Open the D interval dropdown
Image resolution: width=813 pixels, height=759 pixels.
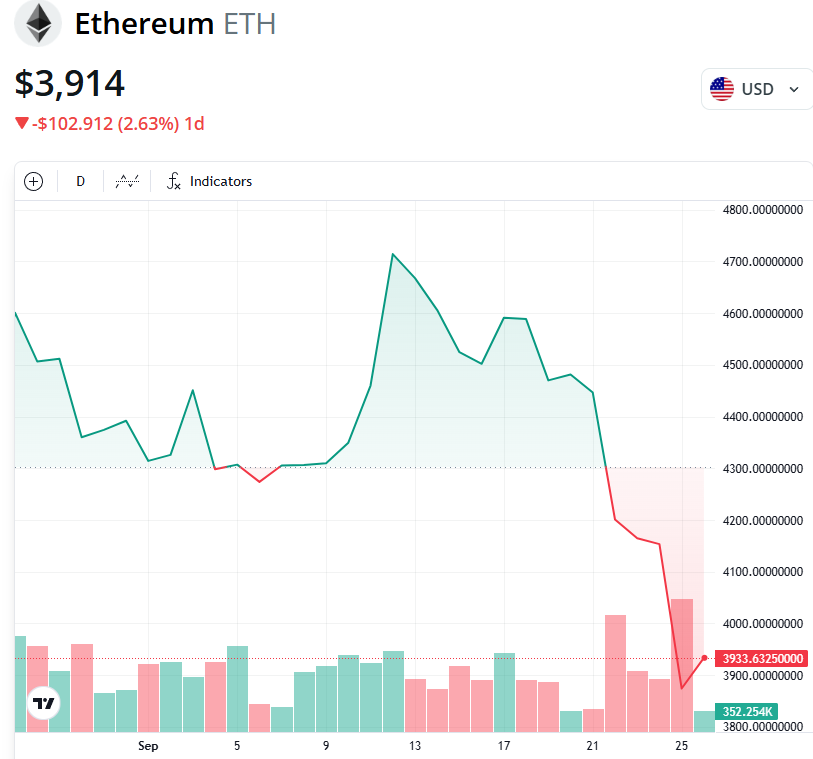point(80,181)
